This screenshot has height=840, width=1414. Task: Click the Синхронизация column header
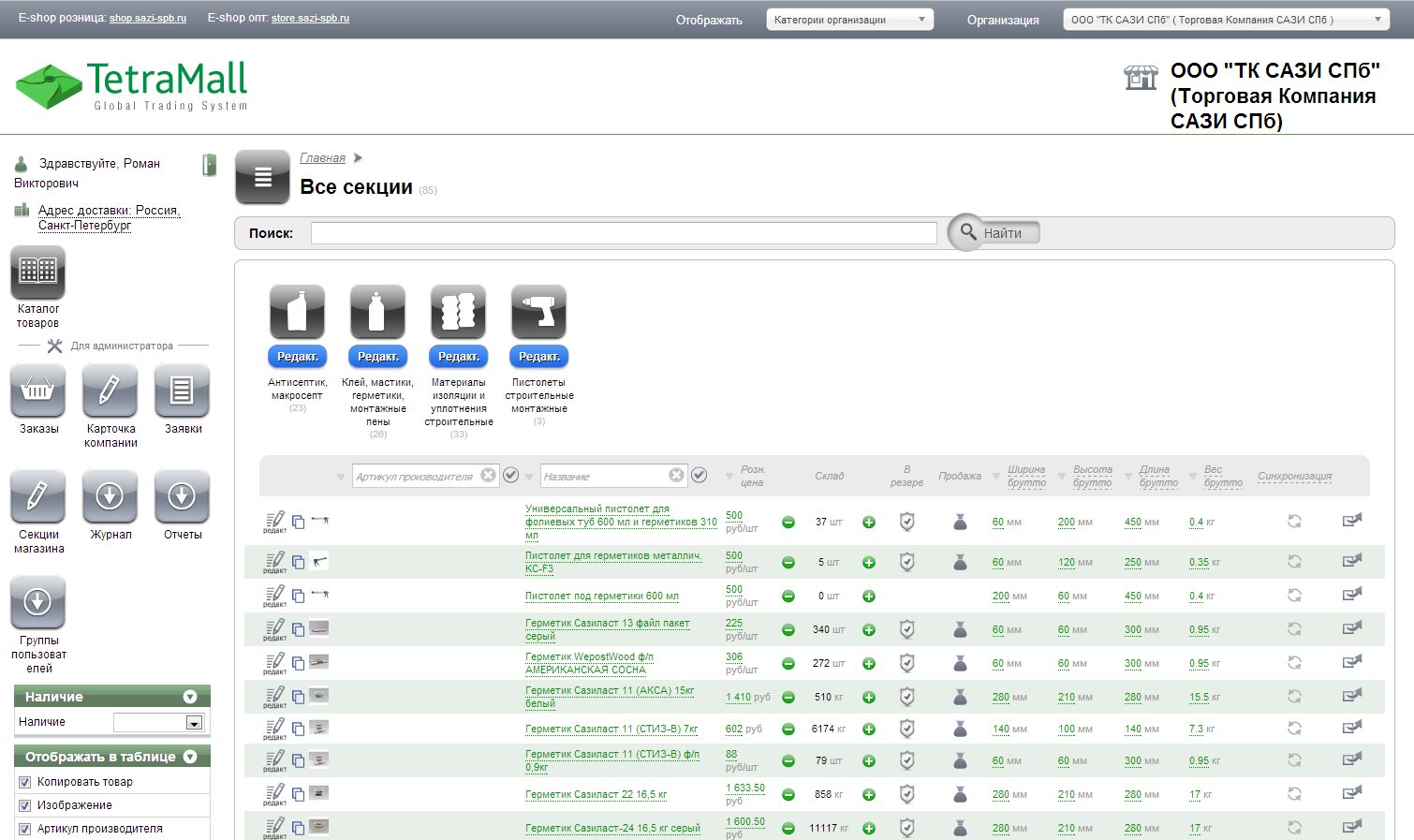[1294, 477]
